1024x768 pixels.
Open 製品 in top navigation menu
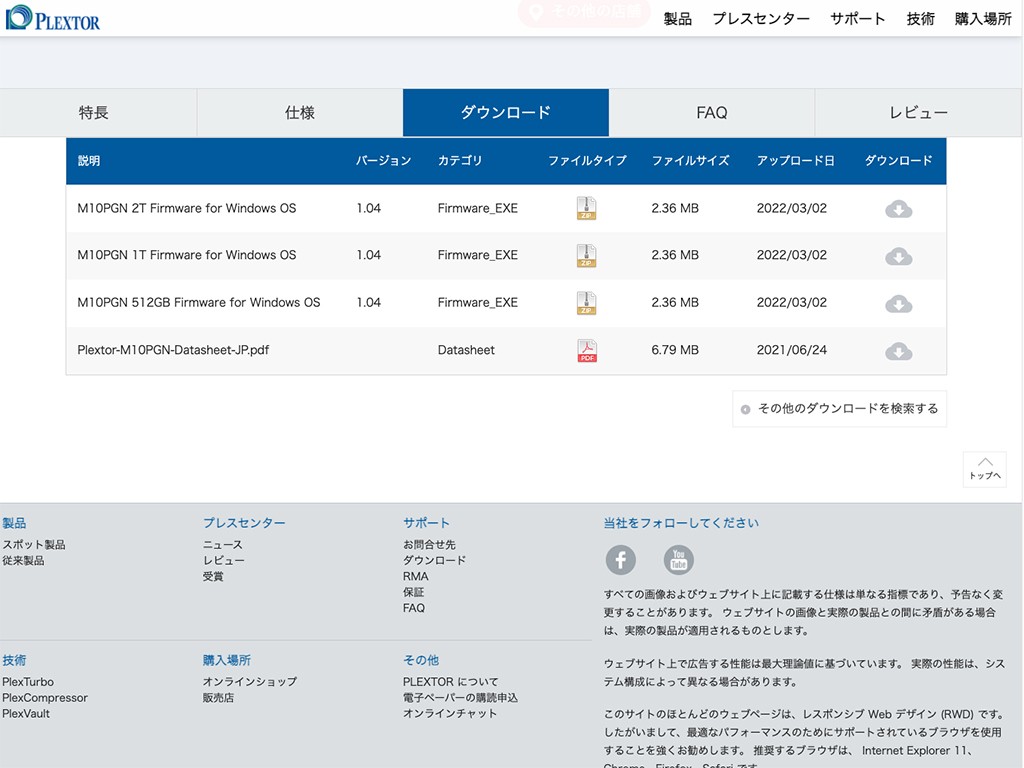pyautogui.click(x=677, y=19)
